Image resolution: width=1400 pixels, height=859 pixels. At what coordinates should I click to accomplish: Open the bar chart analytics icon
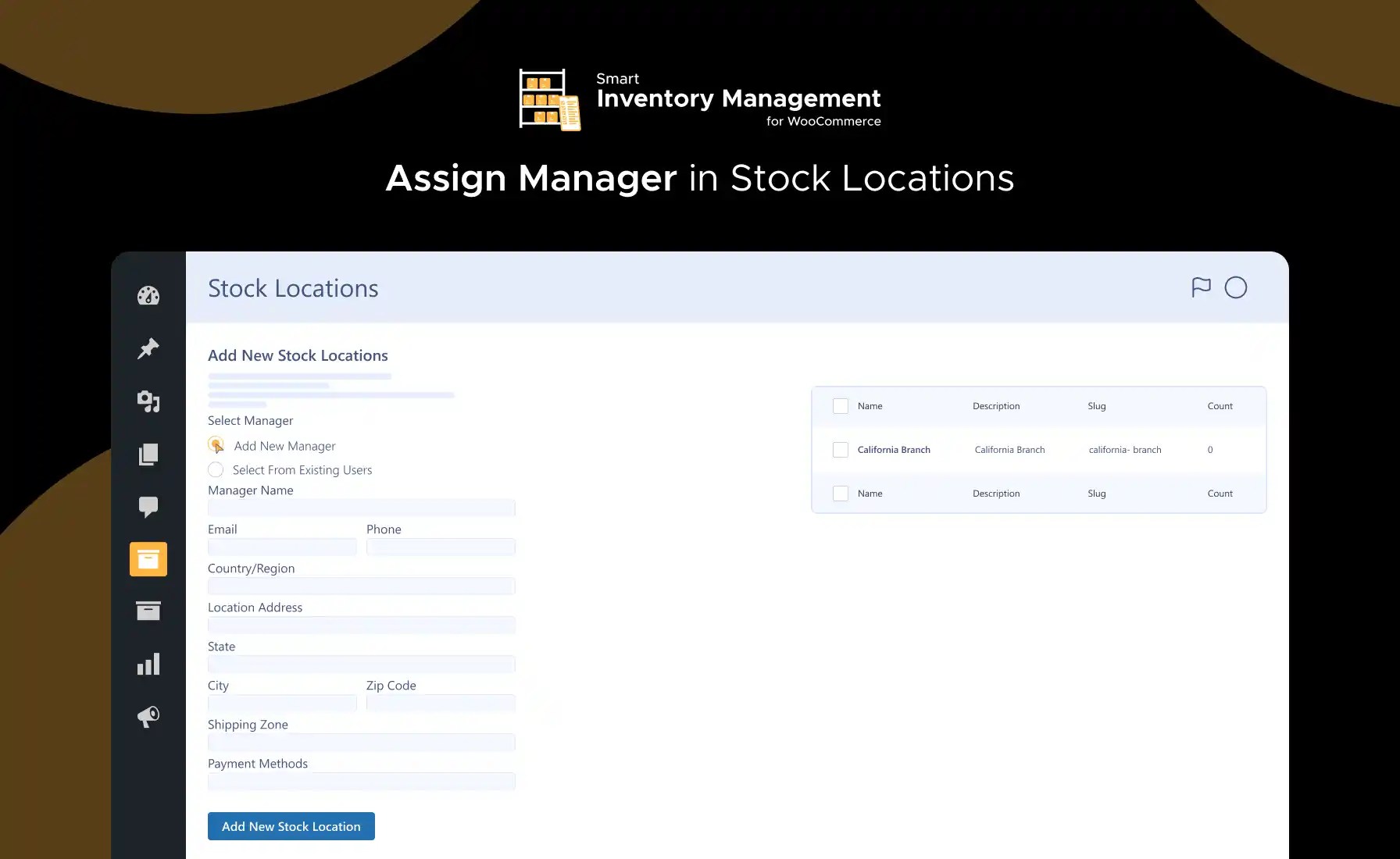pyautogui.click(x=148, y=664)
